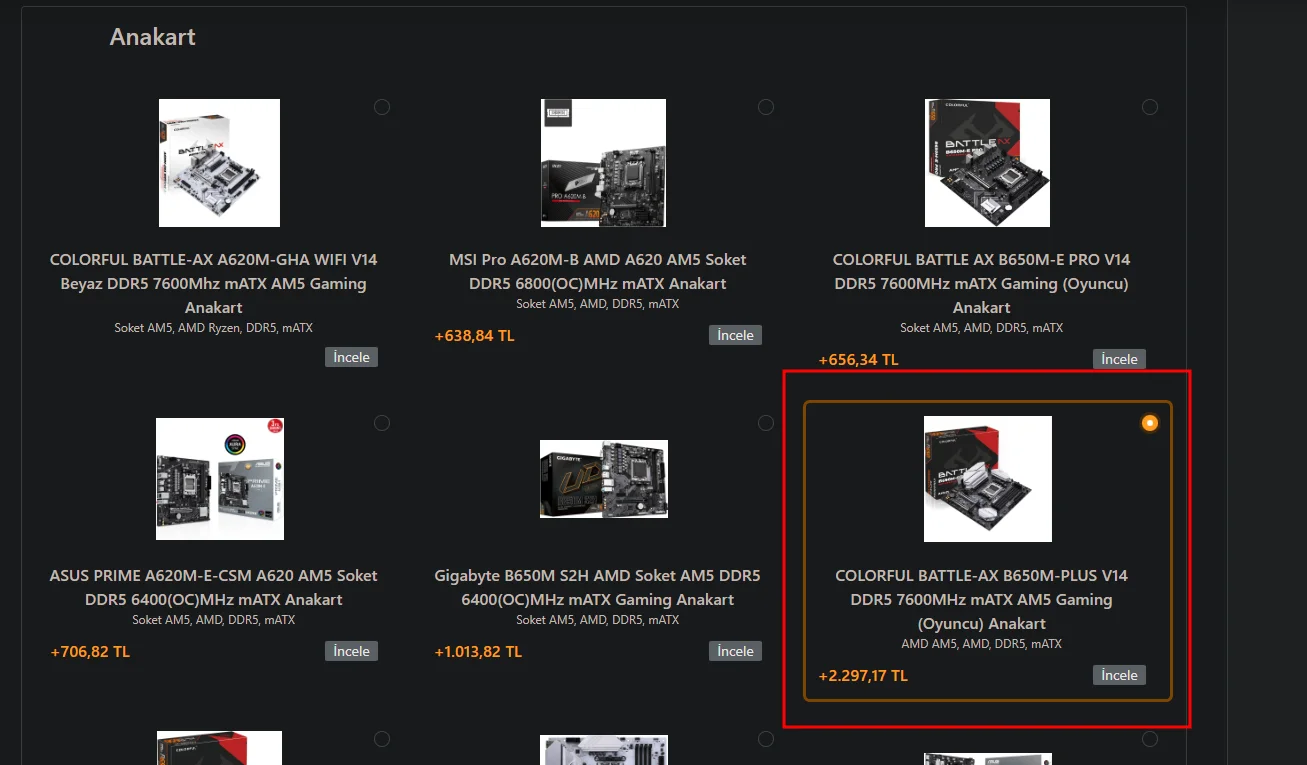1307x765 pixels.
Task: Open İncele for Gigabyte B650M S2H
Action: 735,651
